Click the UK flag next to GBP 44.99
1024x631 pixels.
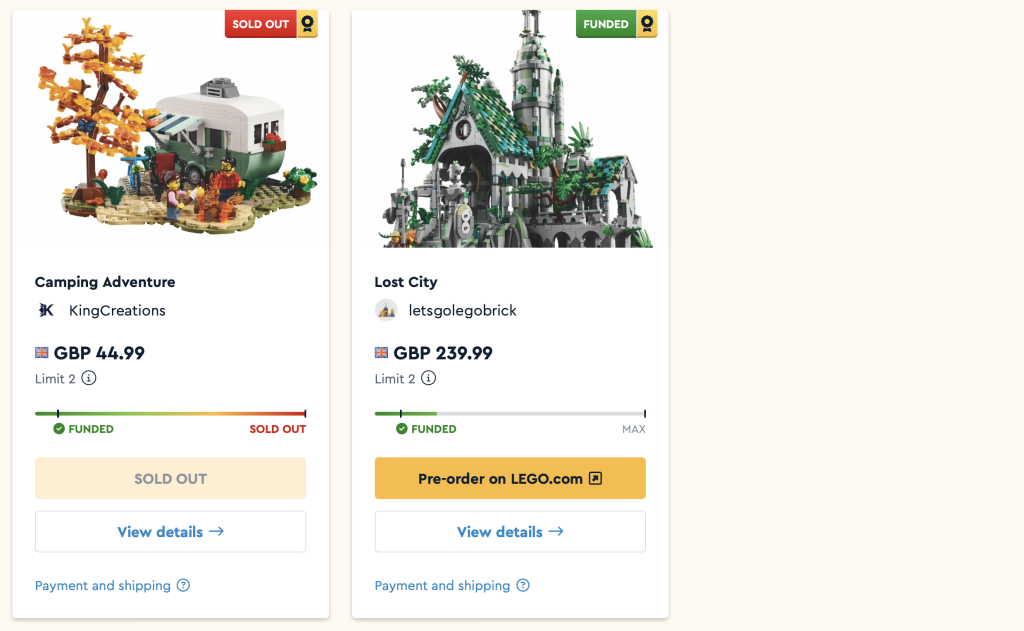(42, 353)
